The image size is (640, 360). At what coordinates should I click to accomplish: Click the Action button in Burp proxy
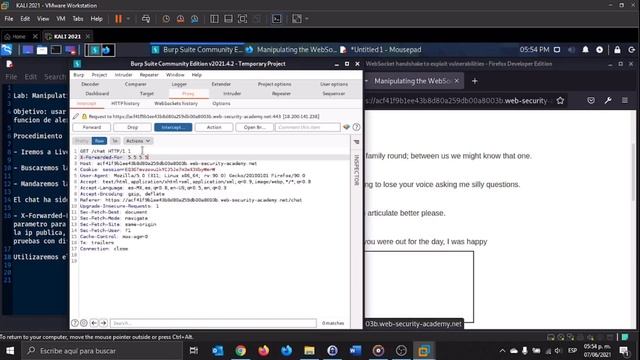214,127
